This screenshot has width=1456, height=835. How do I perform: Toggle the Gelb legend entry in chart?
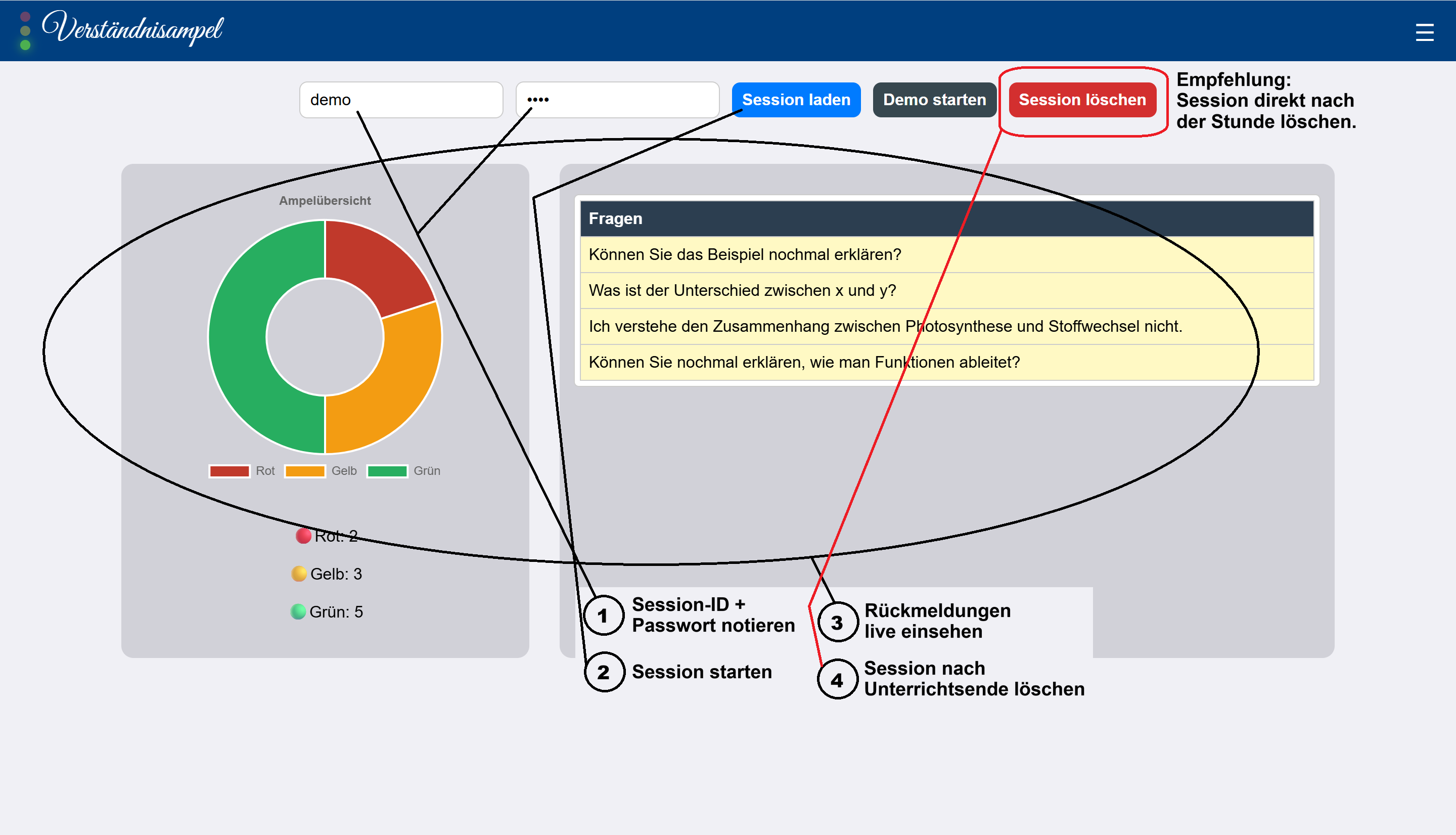tap(321, 471)
